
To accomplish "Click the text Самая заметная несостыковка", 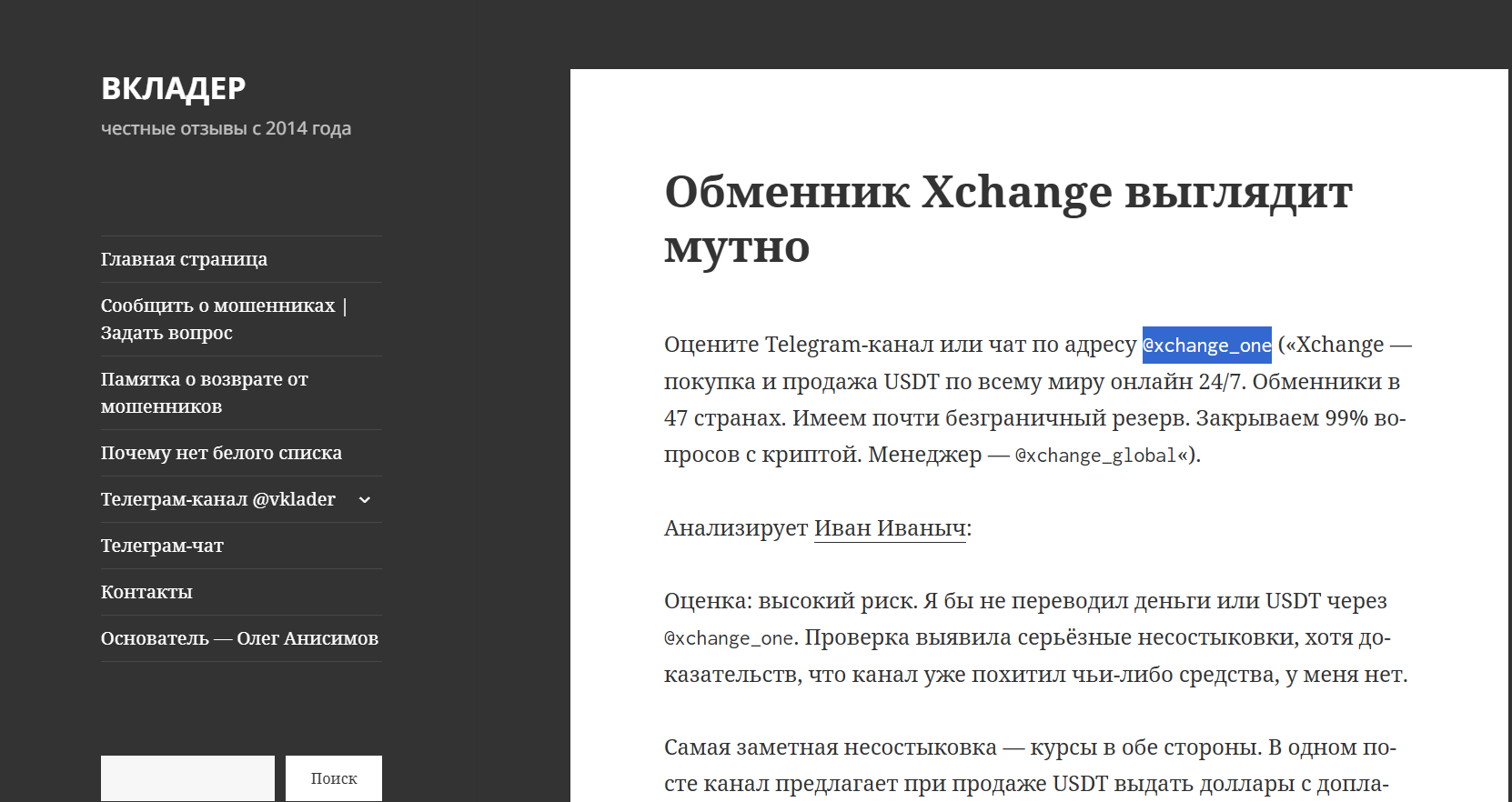I will coord(831,747).
